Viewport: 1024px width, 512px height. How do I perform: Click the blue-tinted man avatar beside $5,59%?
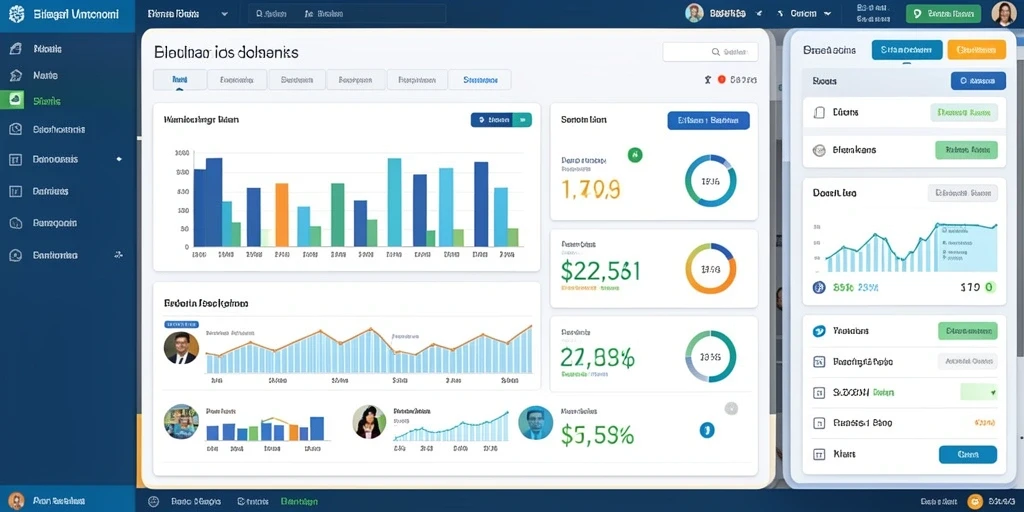coord(536,423)
